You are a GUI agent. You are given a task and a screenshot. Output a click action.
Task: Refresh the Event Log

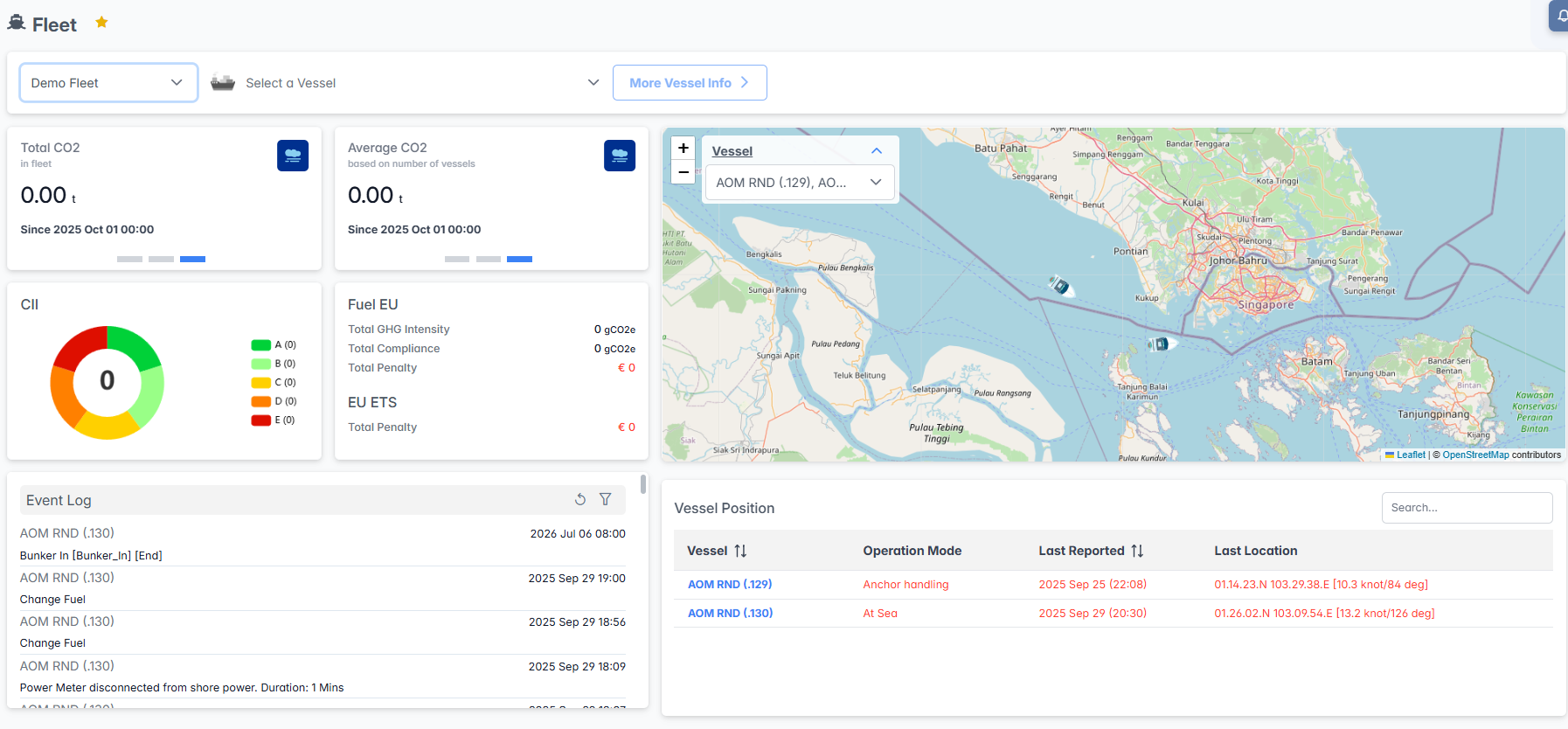(580, 499)
